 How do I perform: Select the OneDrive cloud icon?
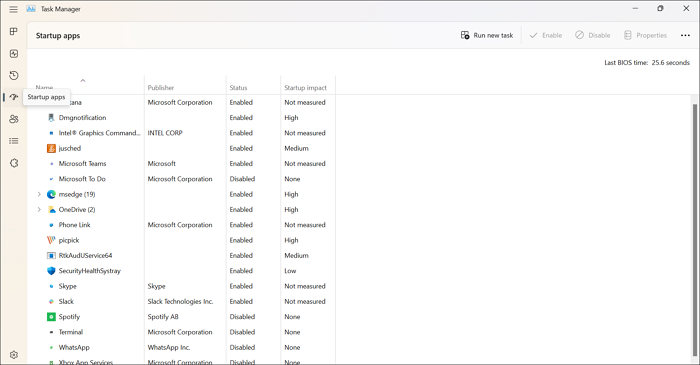51,209
